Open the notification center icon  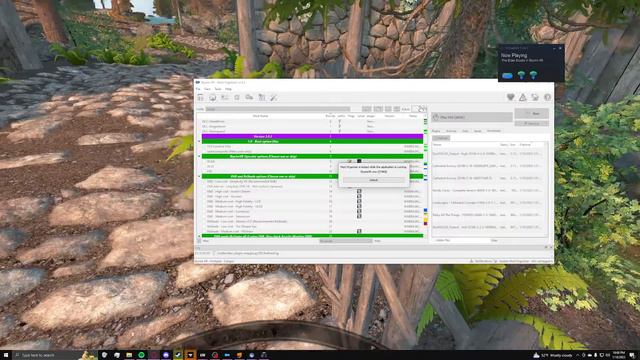[632, 355]
